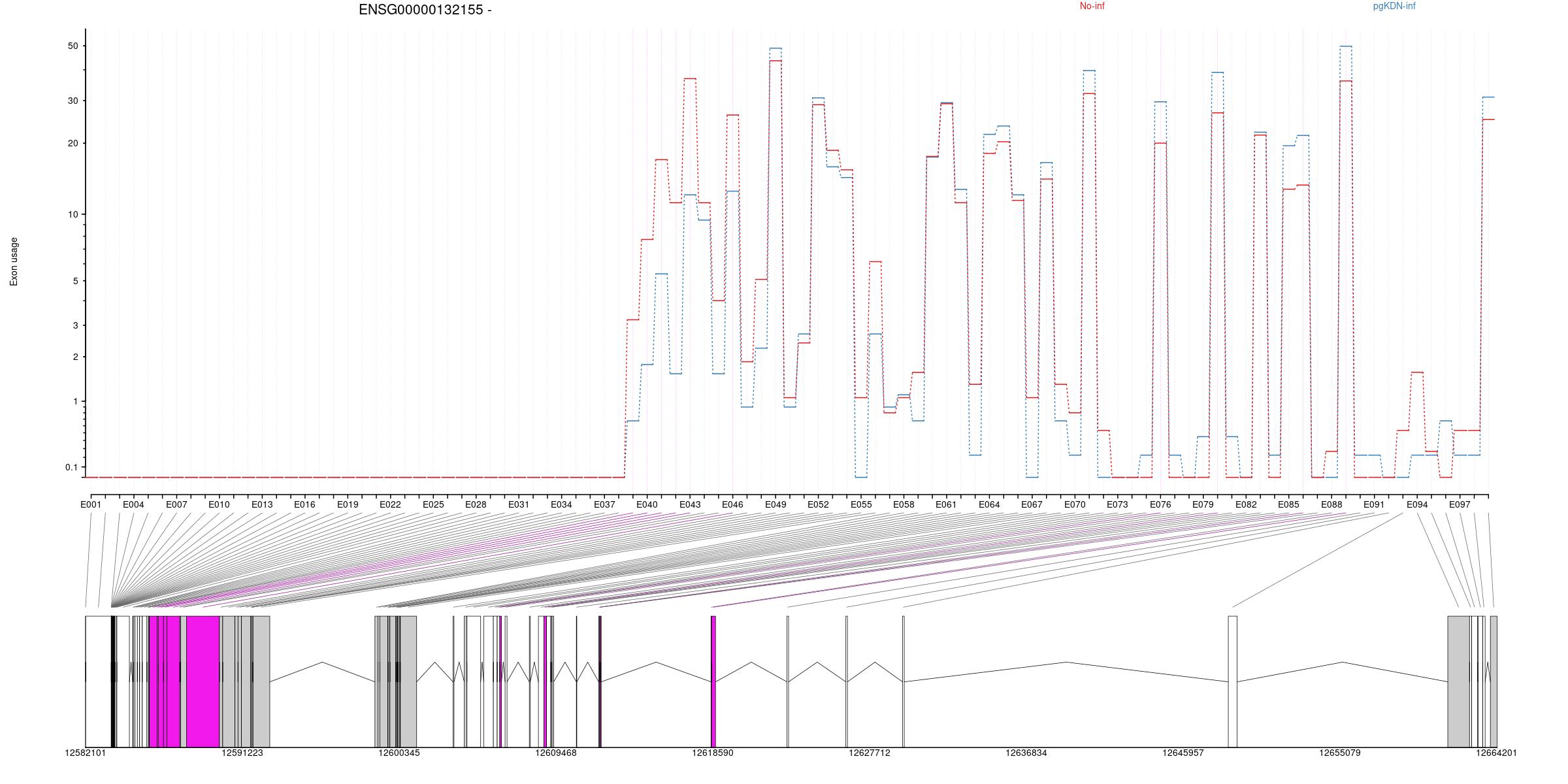
Task: Click the y-axis tick value 0.1
Action: [x=71, y=467]
